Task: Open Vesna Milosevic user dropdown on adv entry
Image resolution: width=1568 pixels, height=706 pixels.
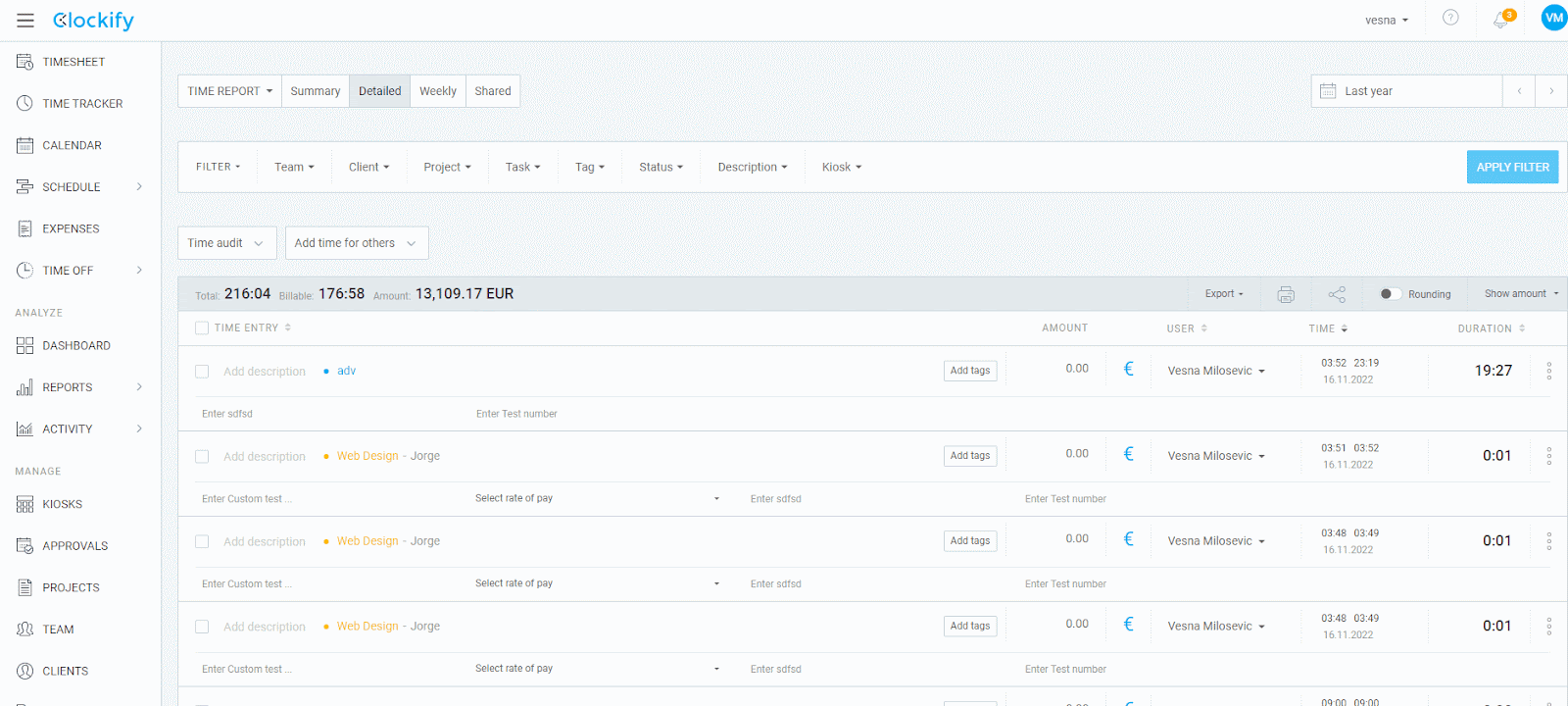Action: (1216, 371)
